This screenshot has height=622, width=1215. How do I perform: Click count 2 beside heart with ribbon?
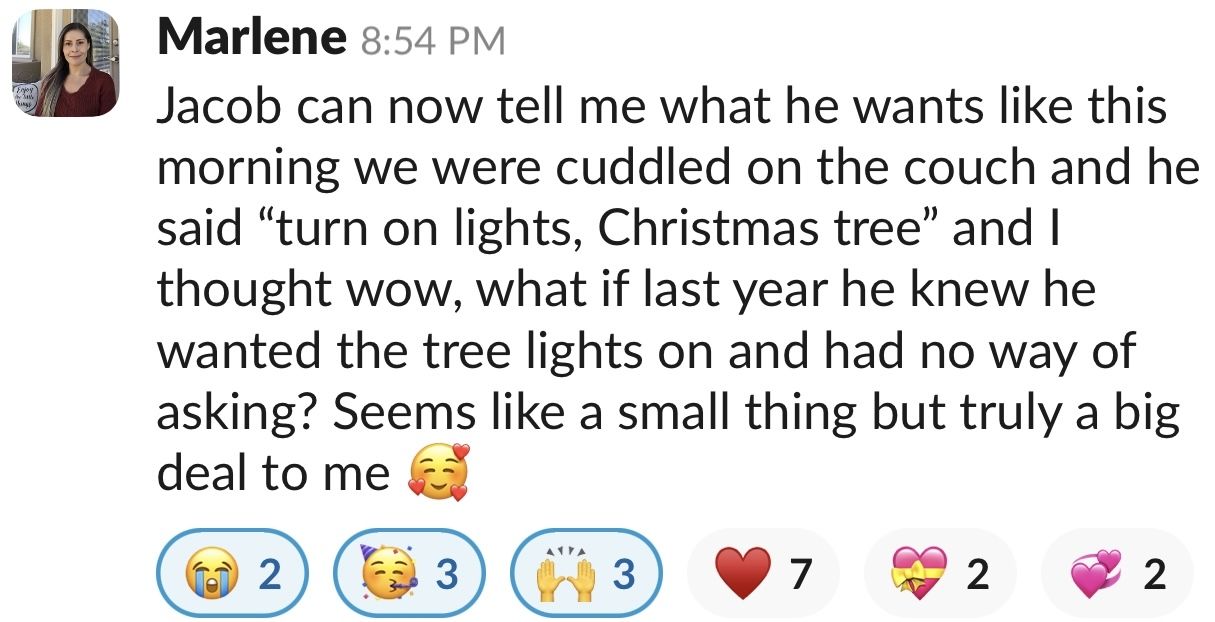point(977,575)
